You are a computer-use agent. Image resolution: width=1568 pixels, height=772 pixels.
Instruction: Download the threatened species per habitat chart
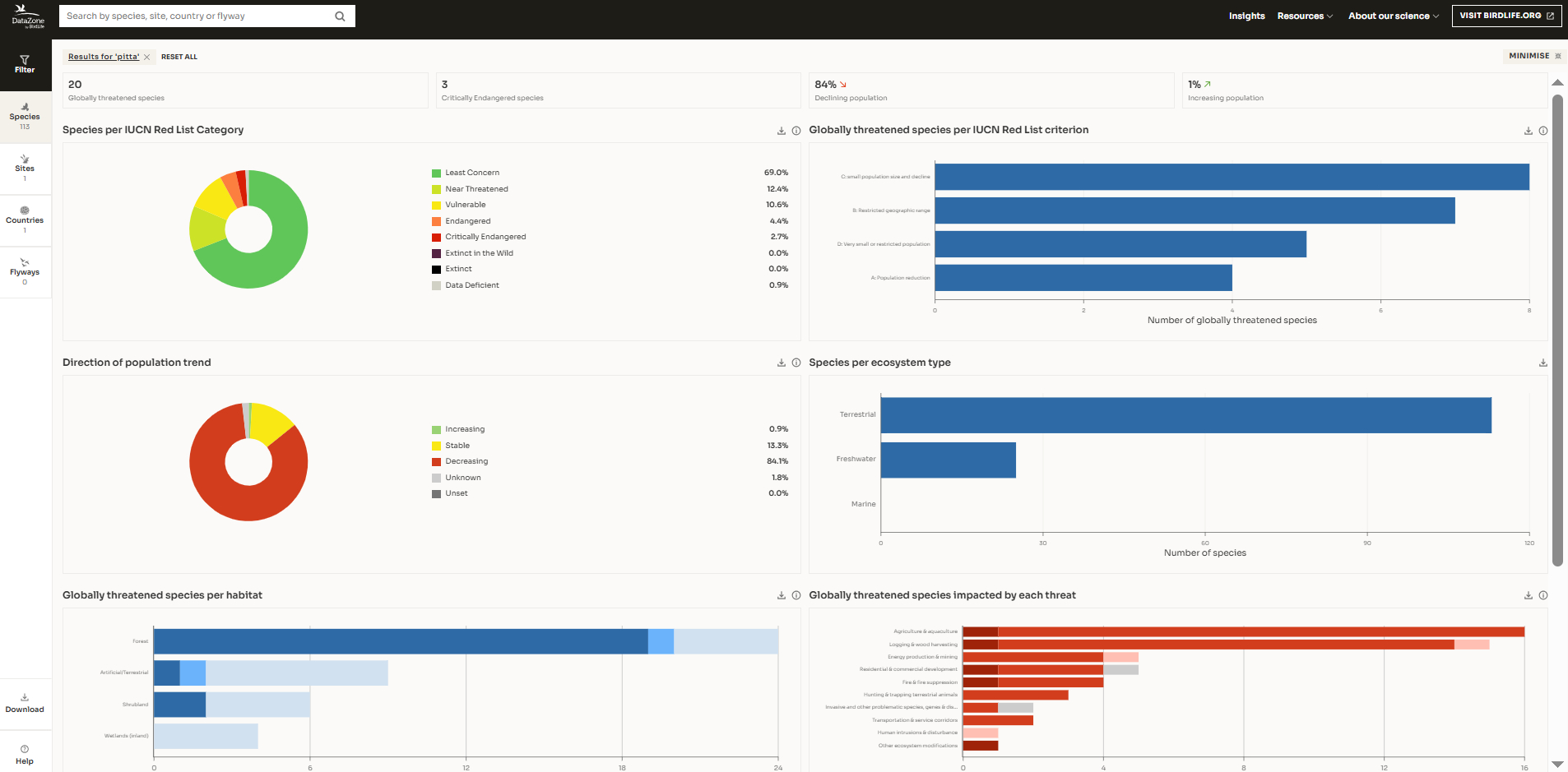(782, 596)
